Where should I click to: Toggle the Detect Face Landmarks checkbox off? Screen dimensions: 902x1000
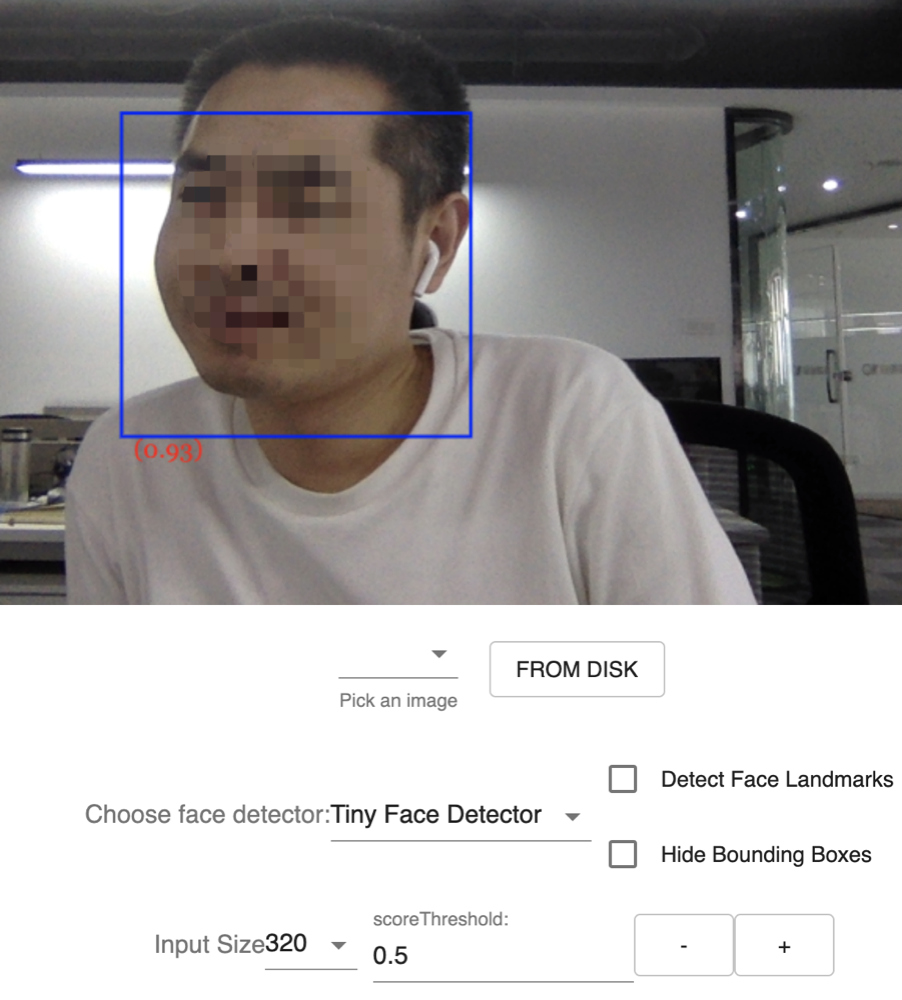click(622, 779)
